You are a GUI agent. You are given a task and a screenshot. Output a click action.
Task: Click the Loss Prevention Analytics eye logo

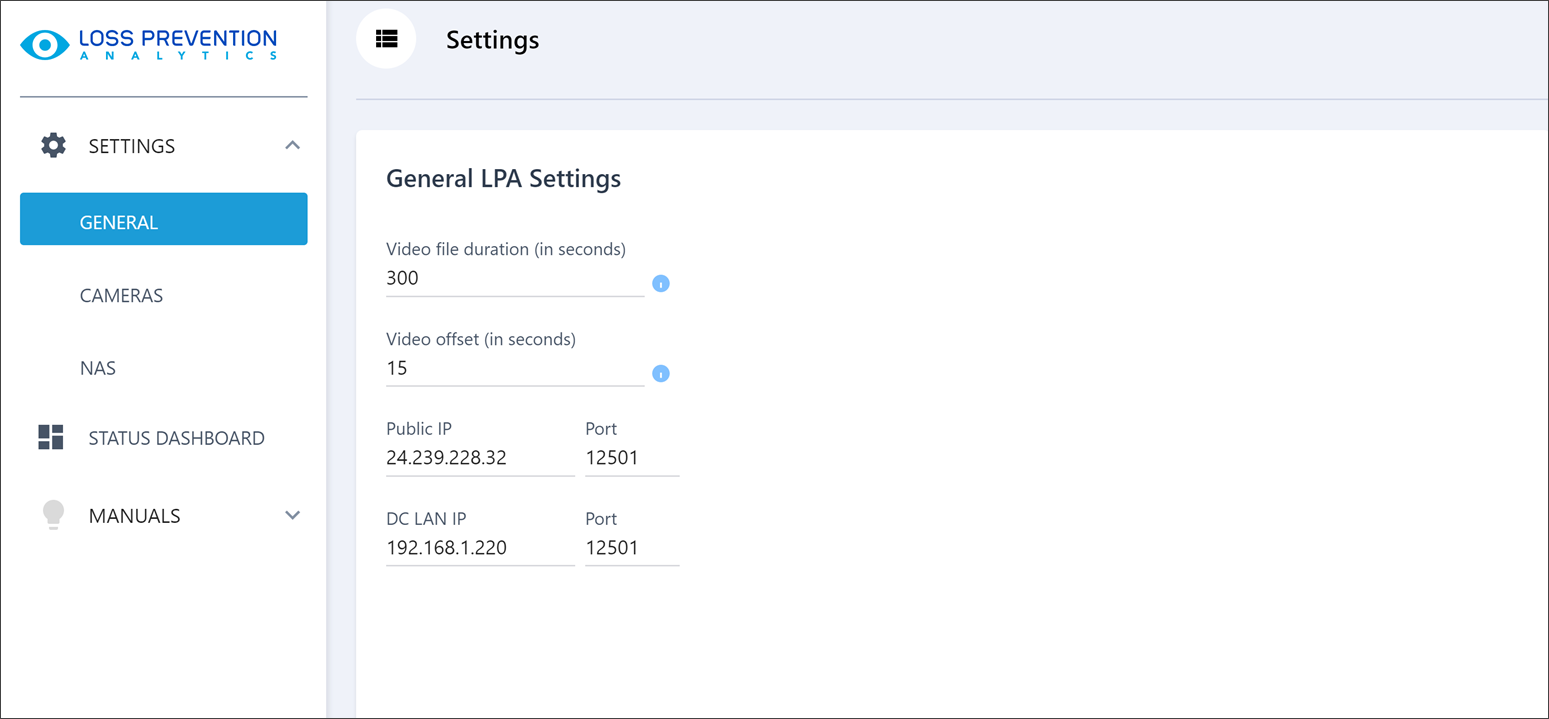[45, 45]
